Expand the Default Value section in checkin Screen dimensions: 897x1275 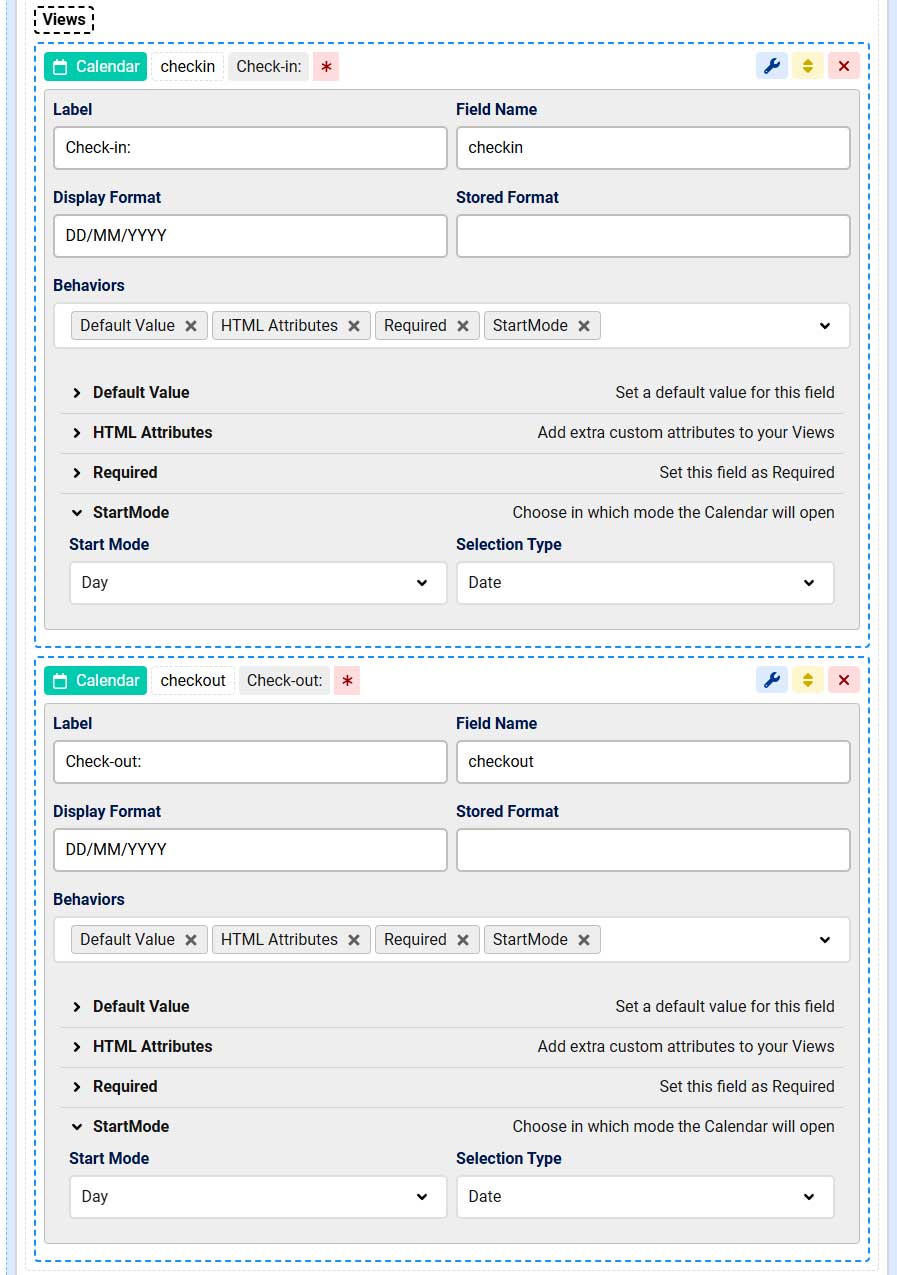coord(141,393)
